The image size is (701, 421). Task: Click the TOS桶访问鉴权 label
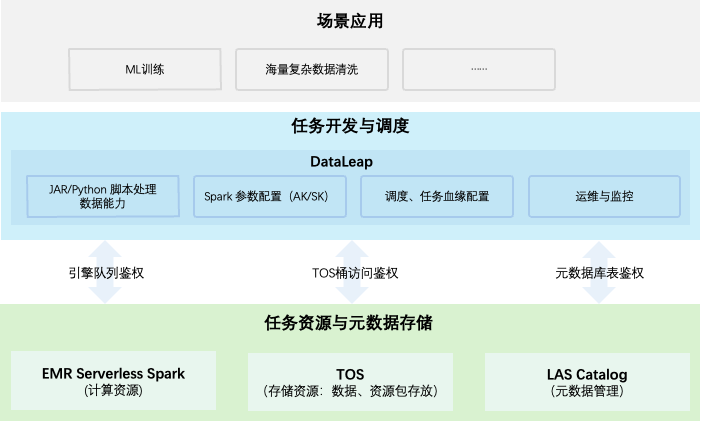pos(355,273)
